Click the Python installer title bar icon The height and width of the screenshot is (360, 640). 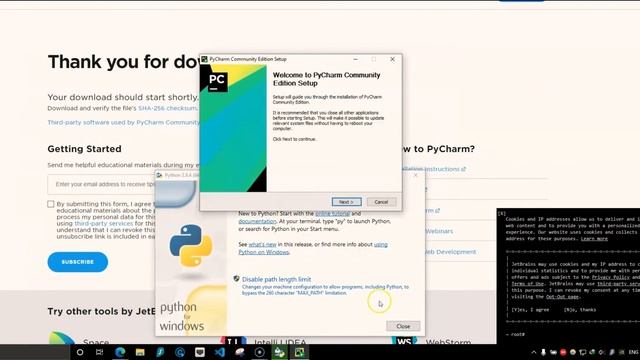[x=159, y=175]
